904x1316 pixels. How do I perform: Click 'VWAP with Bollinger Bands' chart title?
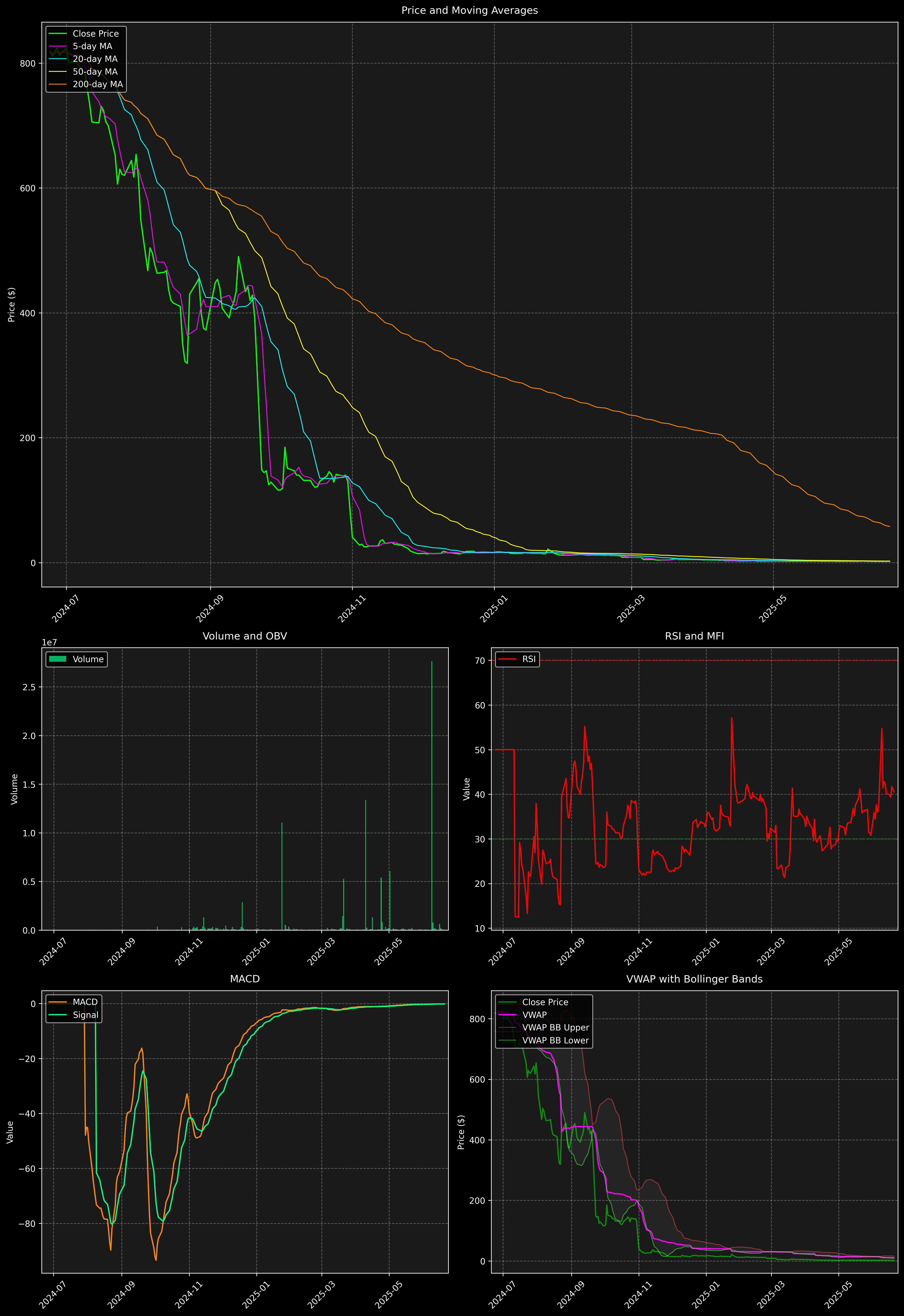coord(694,979)
